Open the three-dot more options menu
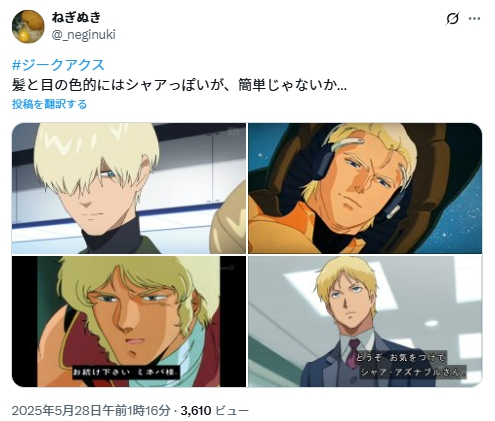This screenshot has width=495, height=421. (x=474, y=19)
